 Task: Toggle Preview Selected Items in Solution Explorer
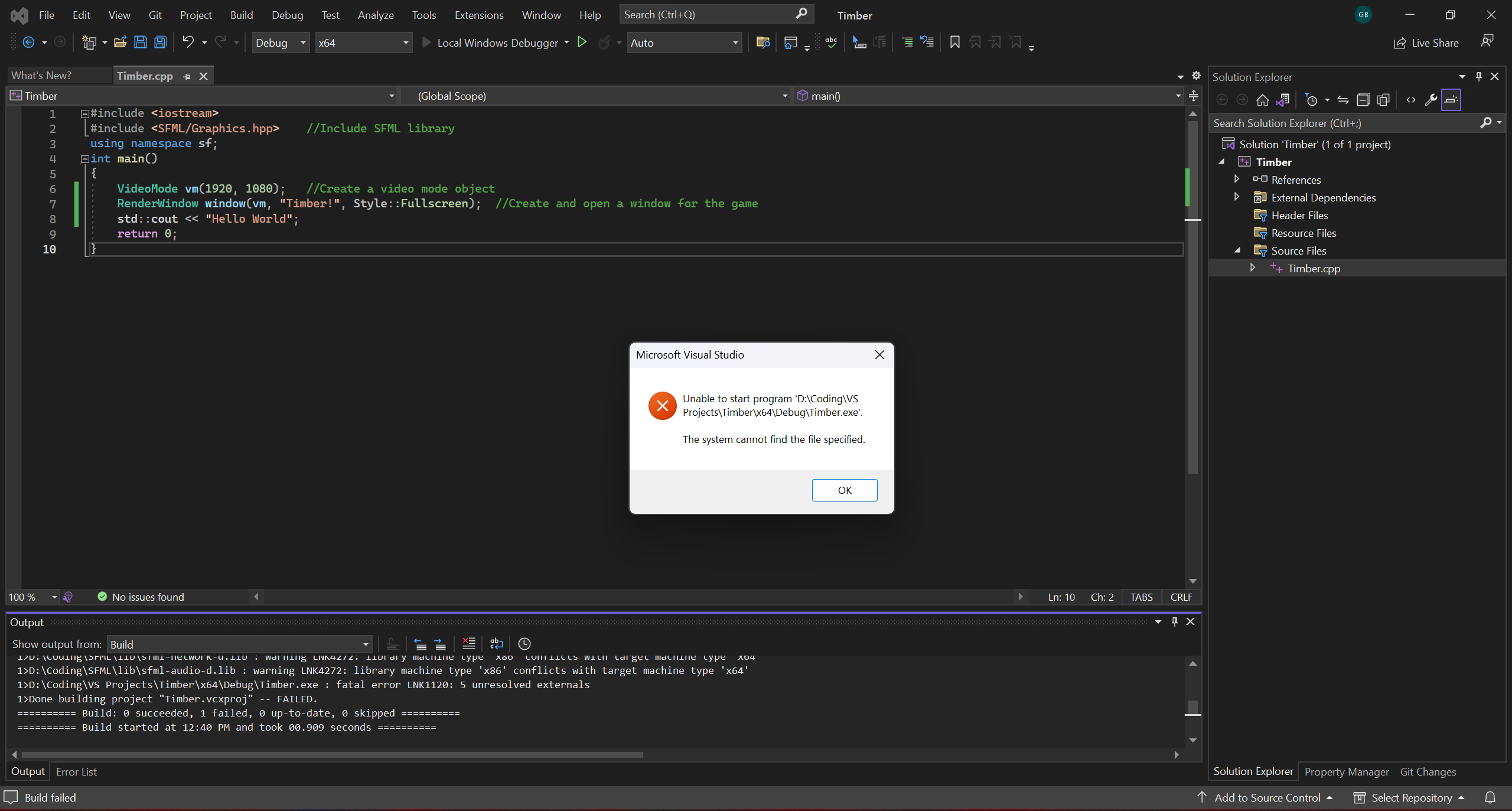1451,100
